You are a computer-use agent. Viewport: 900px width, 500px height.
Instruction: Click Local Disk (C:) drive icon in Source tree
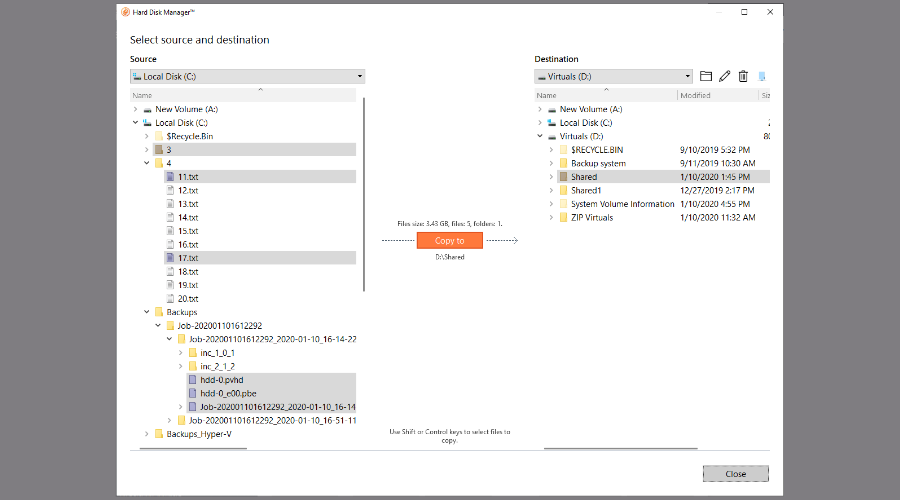148,122
